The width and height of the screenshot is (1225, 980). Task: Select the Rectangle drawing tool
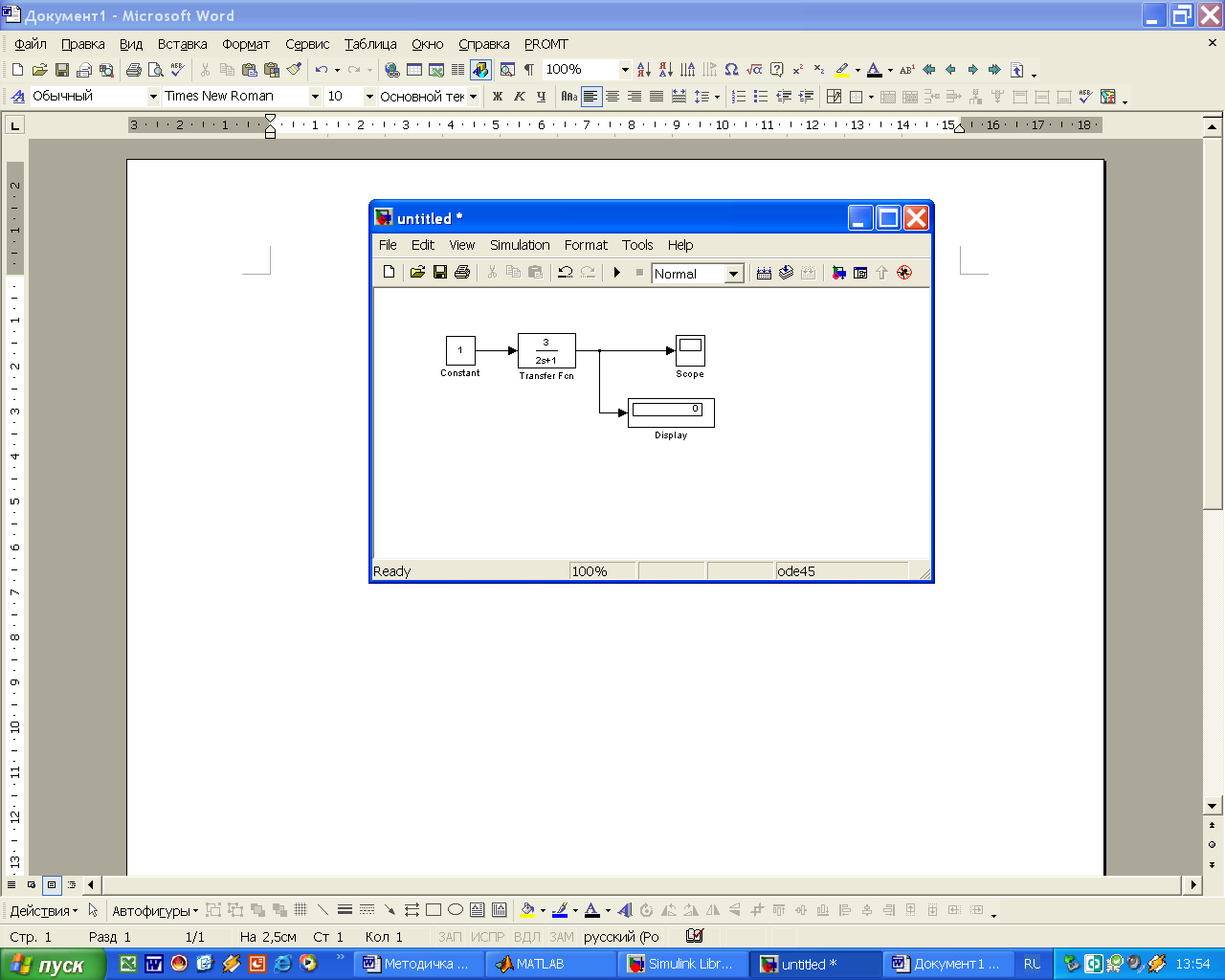click(x=434, y=910)
